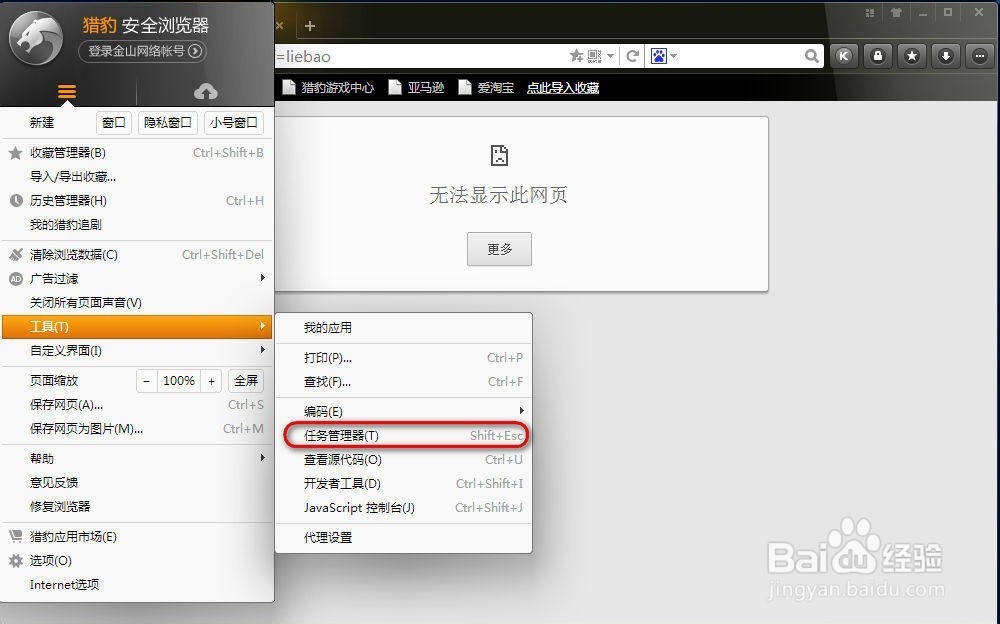The width and height of the screenshot is (1000, 624).
Task: Open a new 隐私窗口 window
Action: (166, 122)
